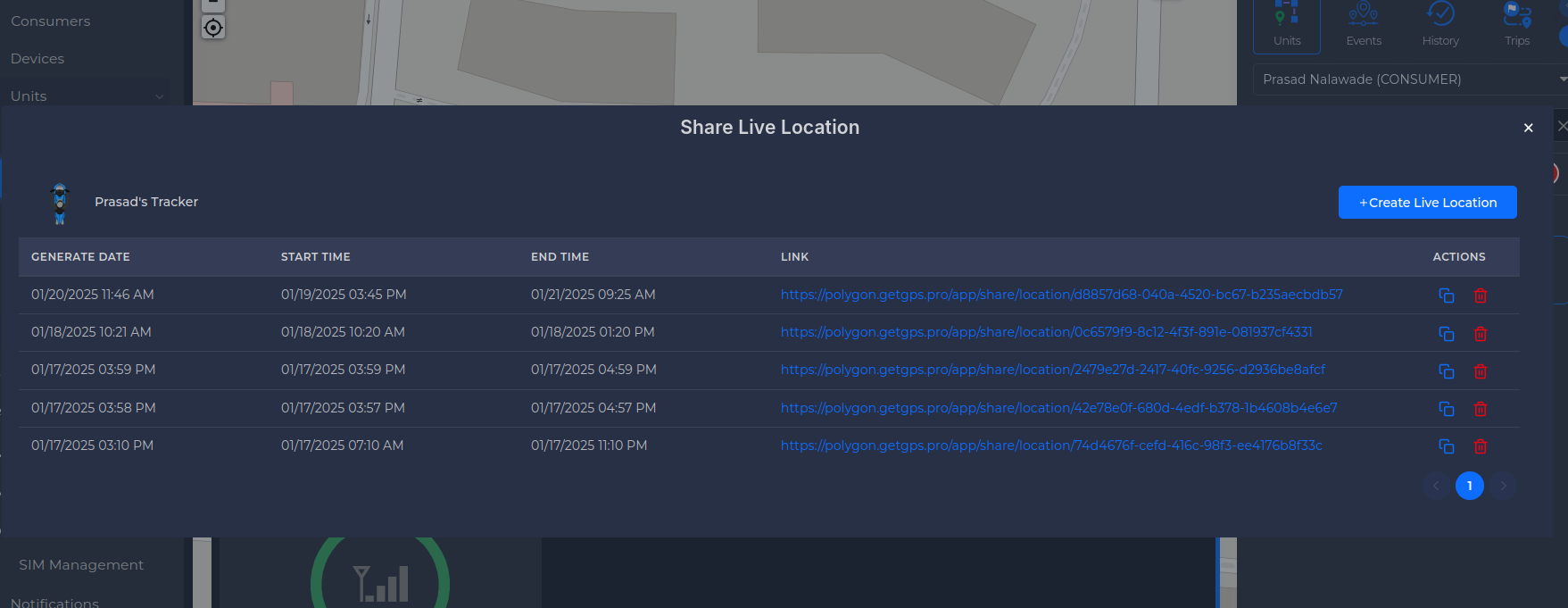Open the Events tab in right panel
The width and height of the screenshot is (1568, 608).
pos(1364,24)
